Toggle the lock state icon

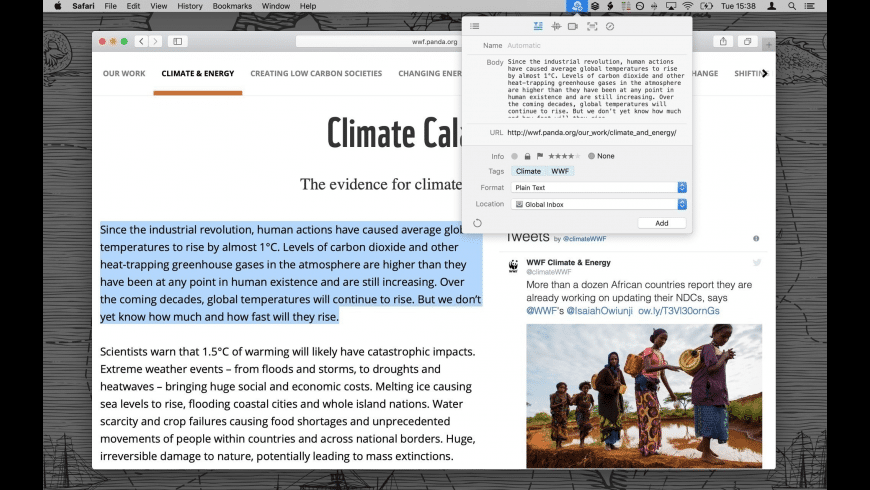[x=527, y=156]
